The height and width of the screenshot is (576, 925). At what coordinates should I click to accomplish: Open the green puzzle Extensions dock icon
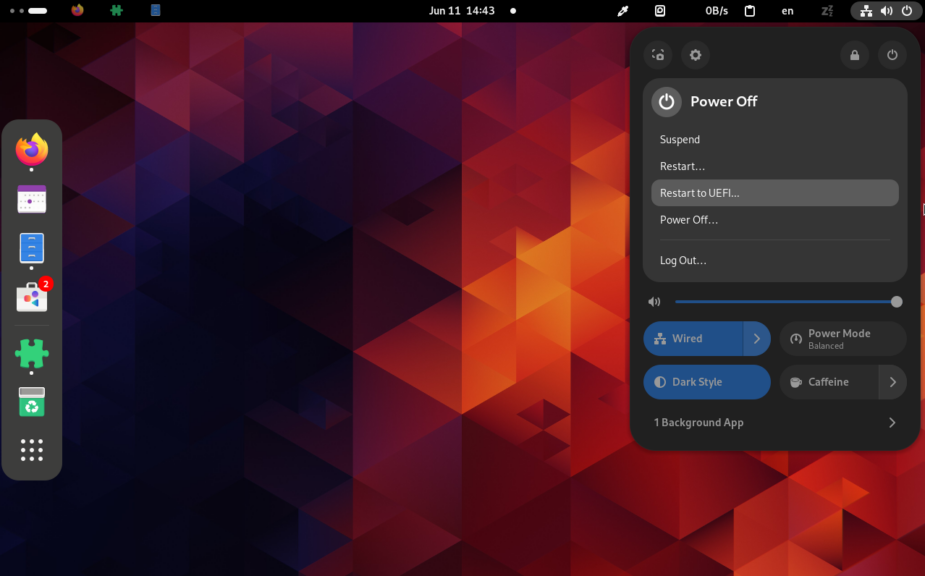coord(32,354)
